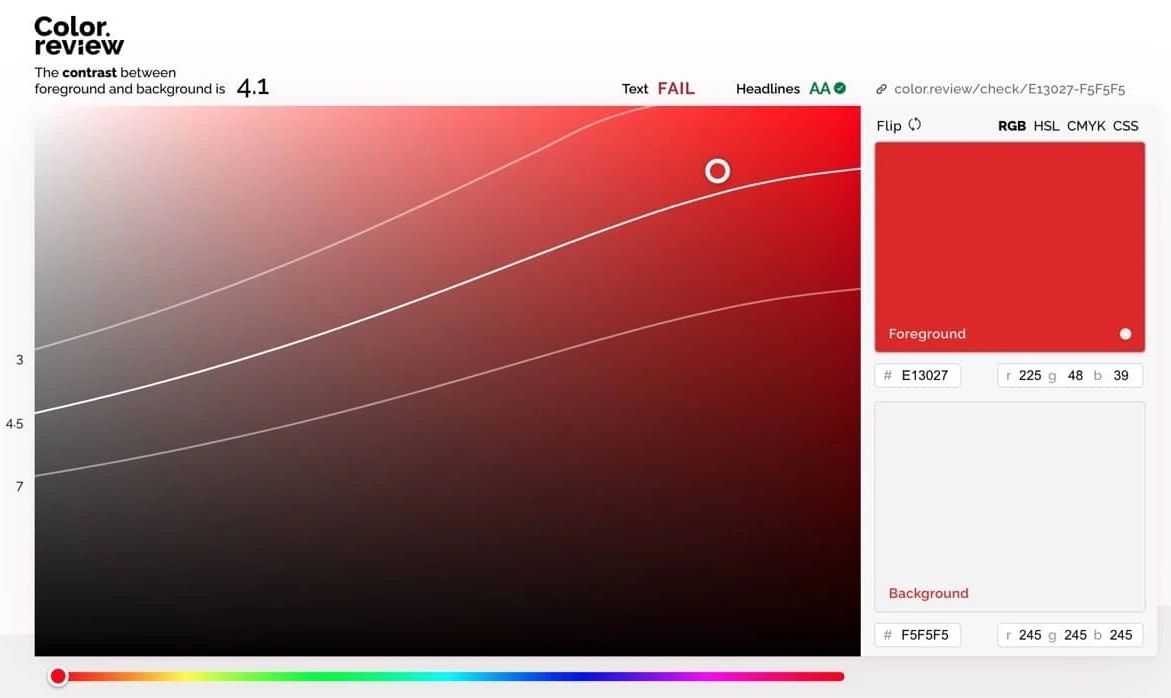Click the Flip swap arrows icon
Screen dimensions: 1171x698
pos(914,125)
